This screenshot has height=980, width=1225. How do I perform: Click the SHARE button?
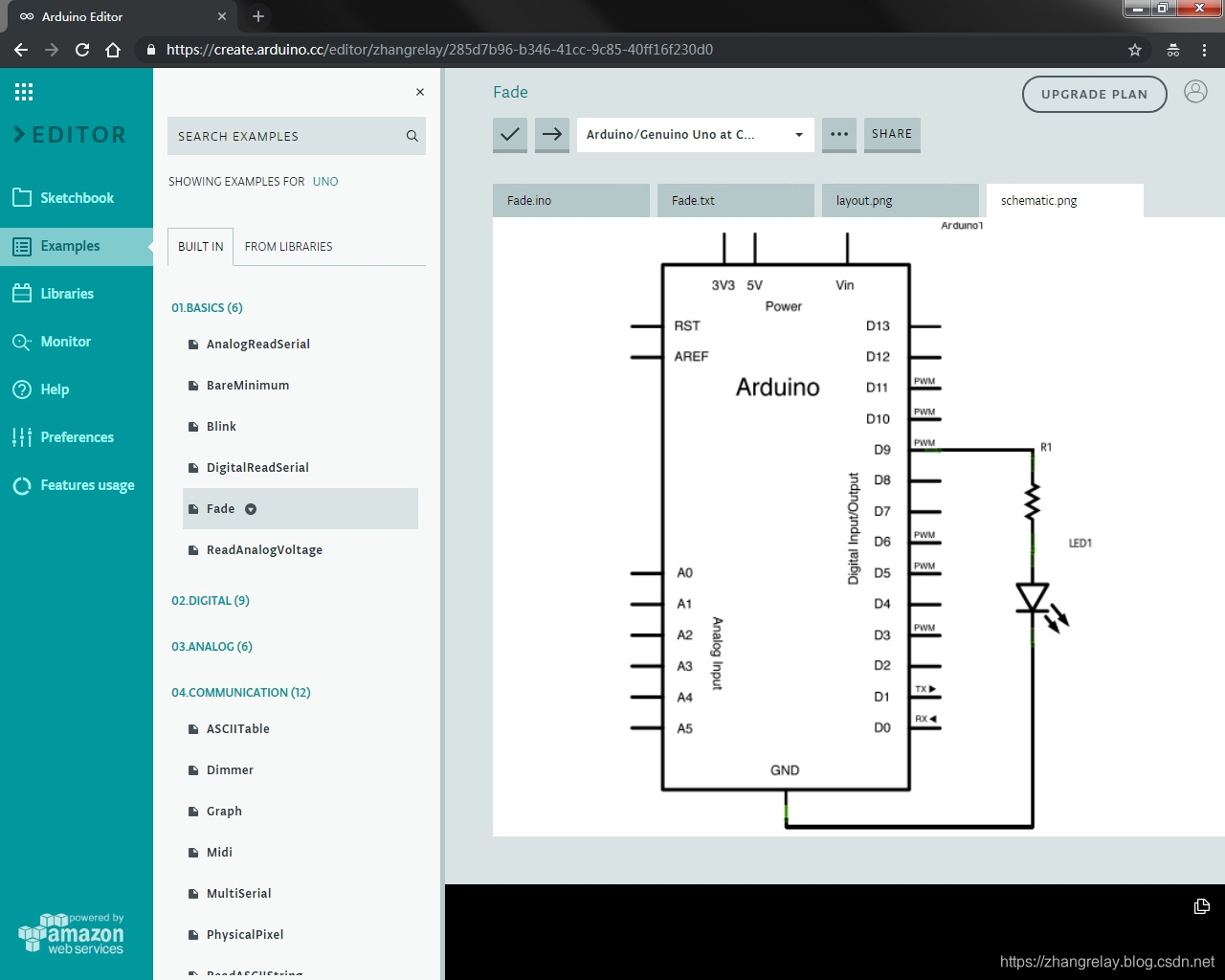892,134
